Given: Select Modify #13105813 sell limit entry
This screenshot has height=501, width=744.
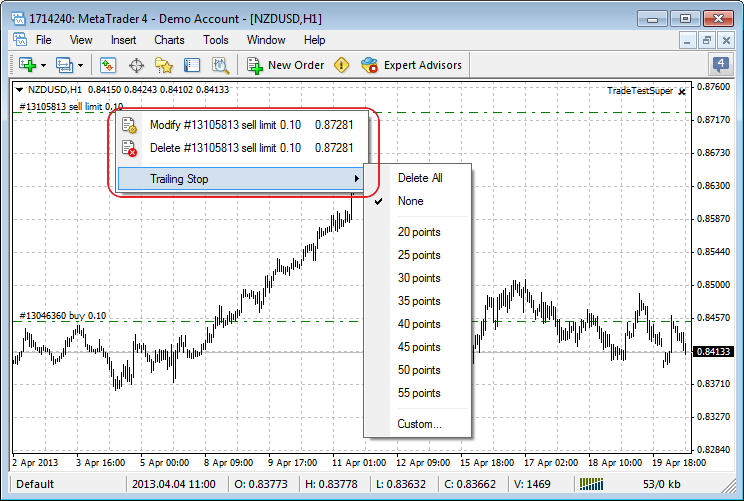Looking at the screenshot, I should click(242, 125).
